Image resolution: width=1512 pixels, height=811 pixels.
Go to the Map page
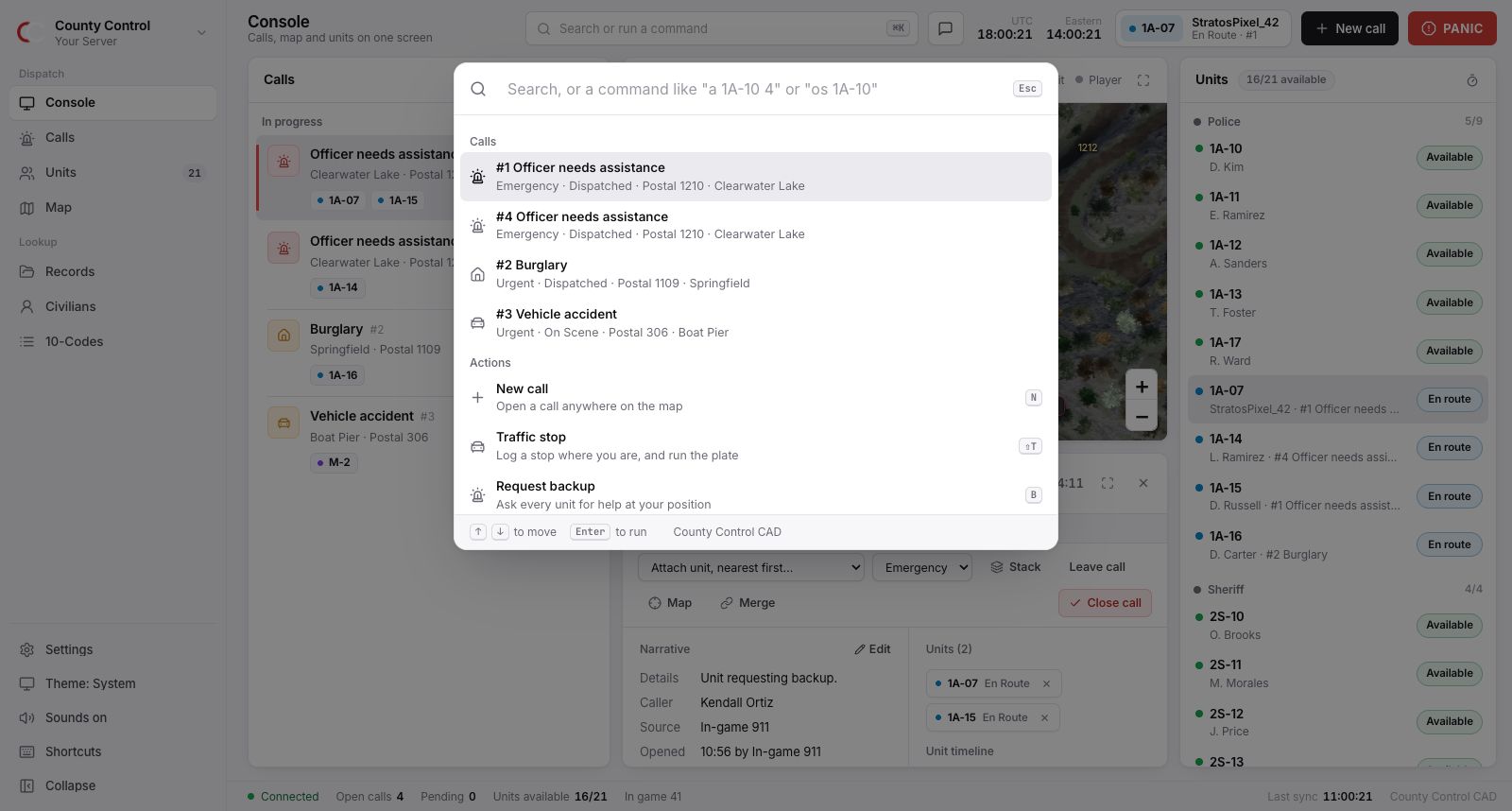pos(113,207)
